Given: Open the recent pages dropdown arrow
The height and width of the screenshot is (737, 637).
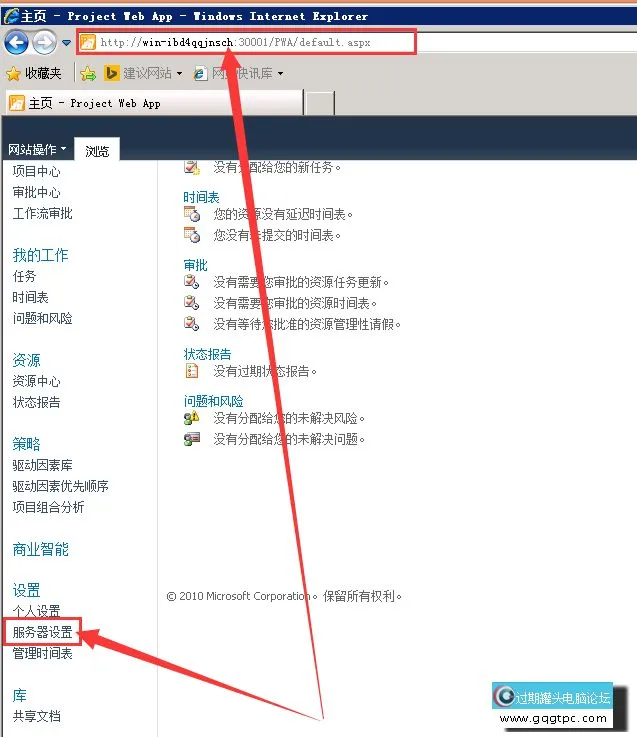Looking at the screenshot, I should [66, 43].
